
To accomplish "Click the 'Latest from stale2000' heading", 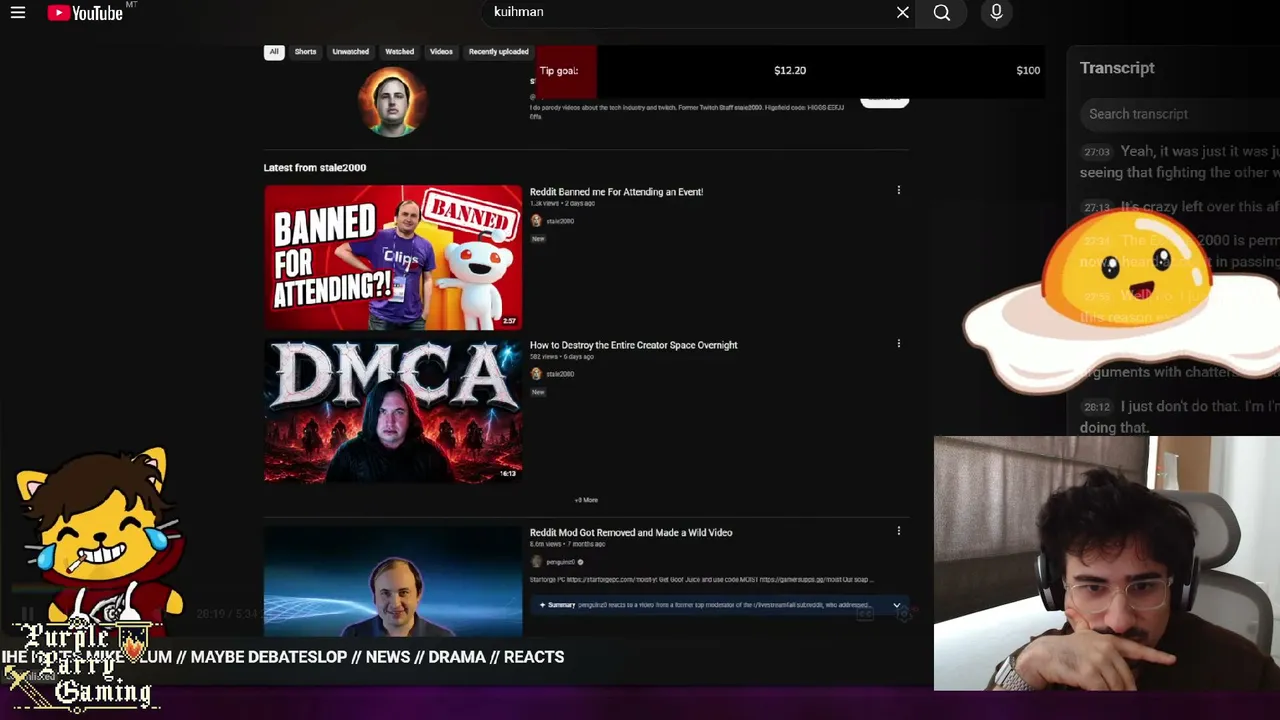I will click(315, 168).
